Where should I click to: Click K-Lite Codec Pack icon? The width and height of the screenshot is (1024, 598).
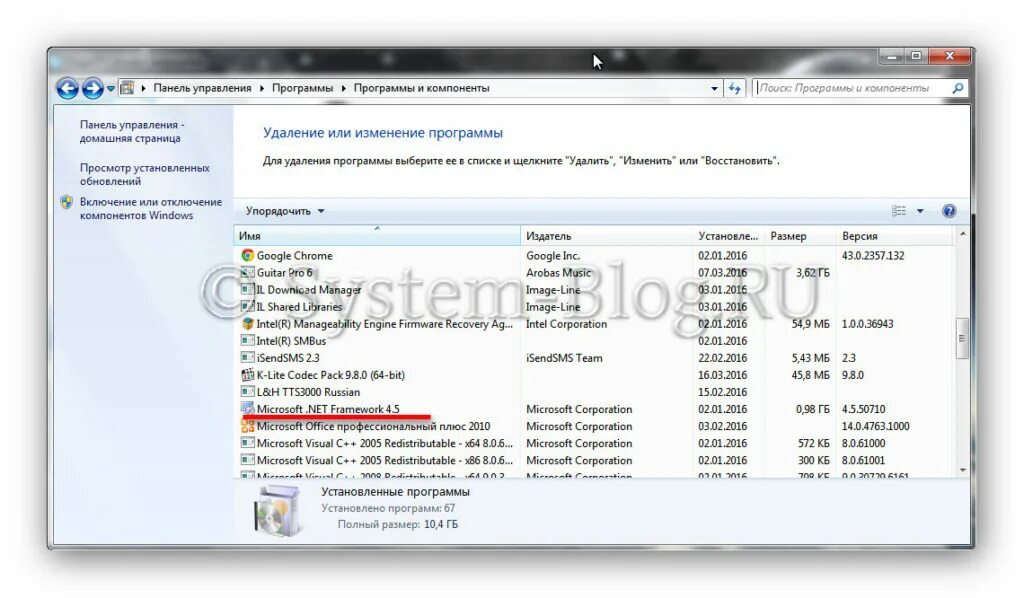coord(248,375)
